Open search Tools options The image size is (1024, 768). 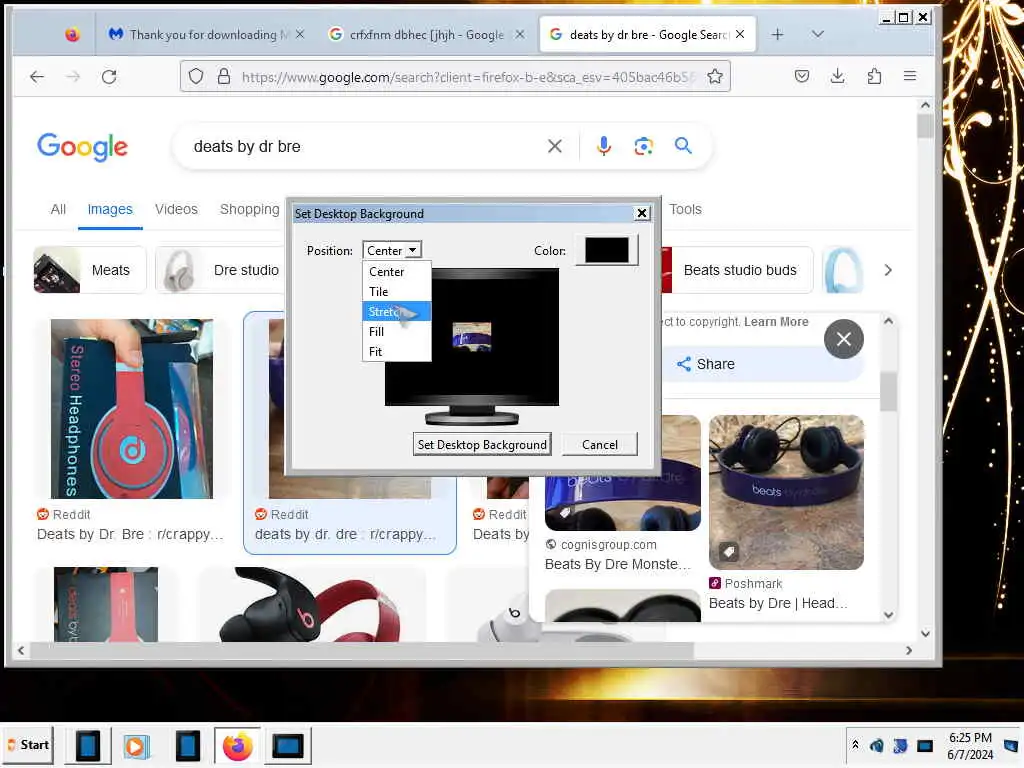tap(685, 209)
